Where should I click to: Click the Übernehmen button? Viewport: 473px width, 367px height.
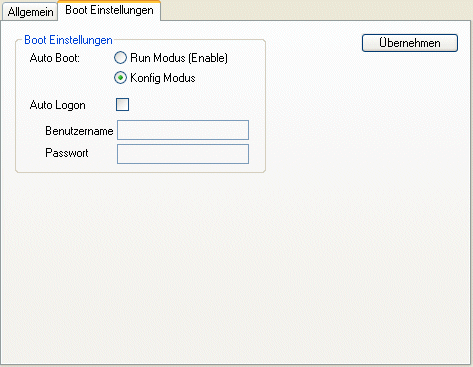click(410, 43)
